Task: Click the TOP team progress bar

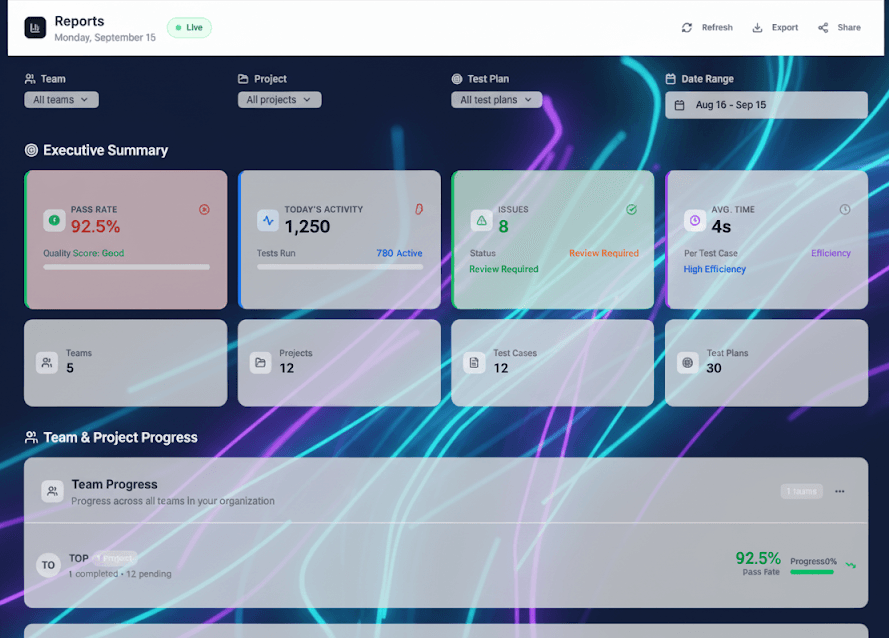Action: tap(812, 571)
